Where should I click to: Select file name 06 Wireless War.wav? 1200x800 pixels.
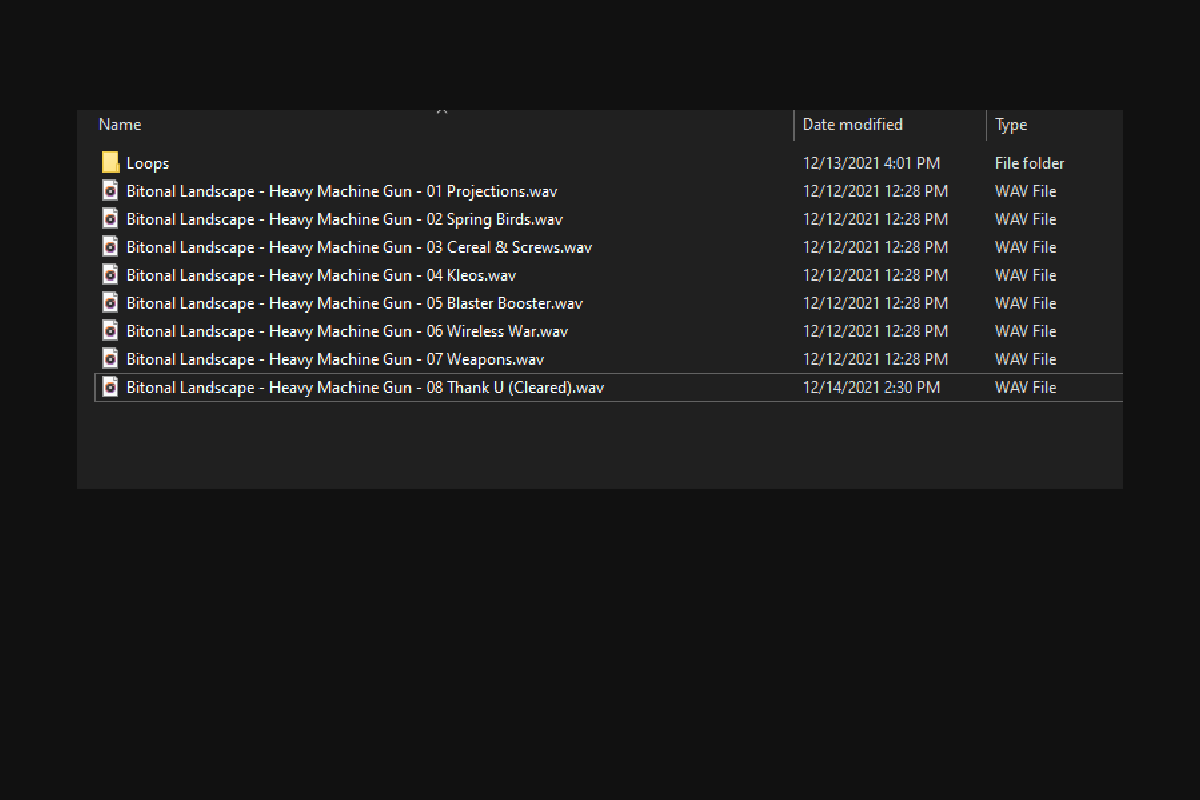coord(347,331)
